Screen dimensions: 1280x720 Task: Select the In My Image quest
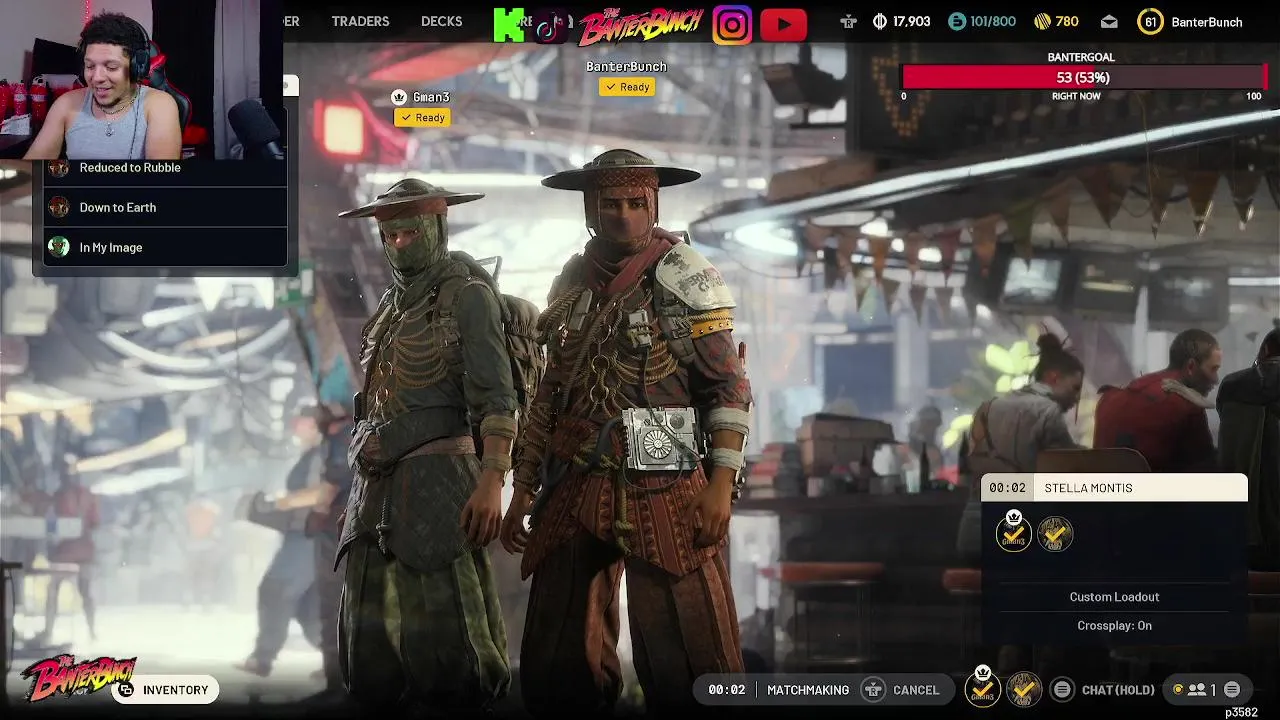click(164, 247)
